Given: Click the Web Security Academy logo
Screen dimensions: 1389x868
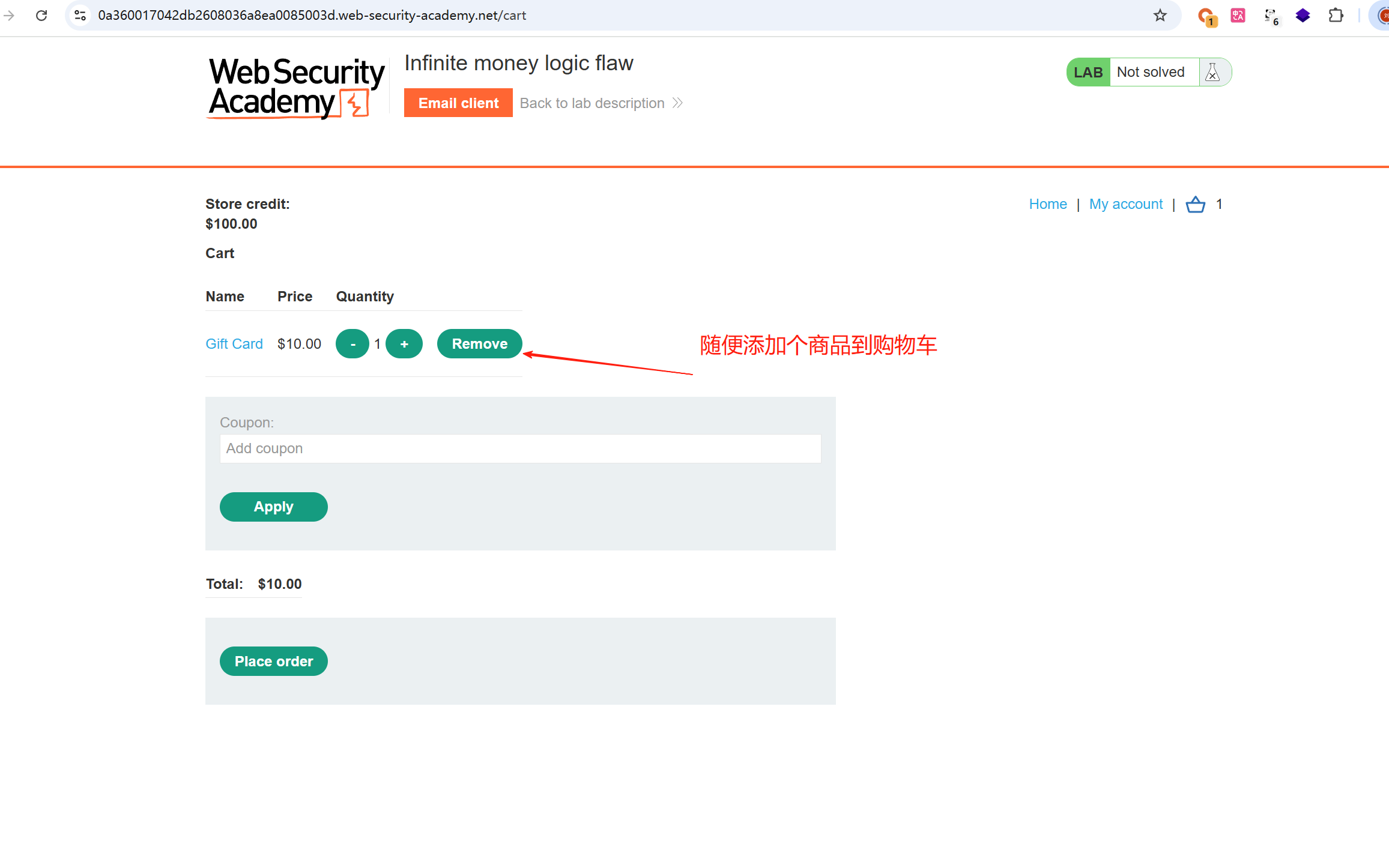Looking at the screenshot, I should (296, 88).
